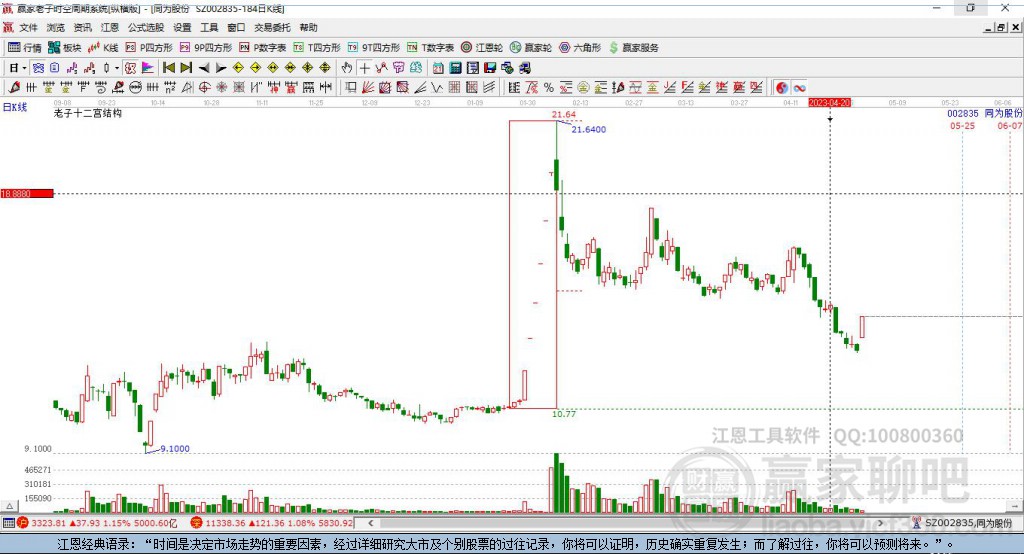Click the horizontal scrollbar left arrow
1024x554 pixels.
[x=371, y=523]
